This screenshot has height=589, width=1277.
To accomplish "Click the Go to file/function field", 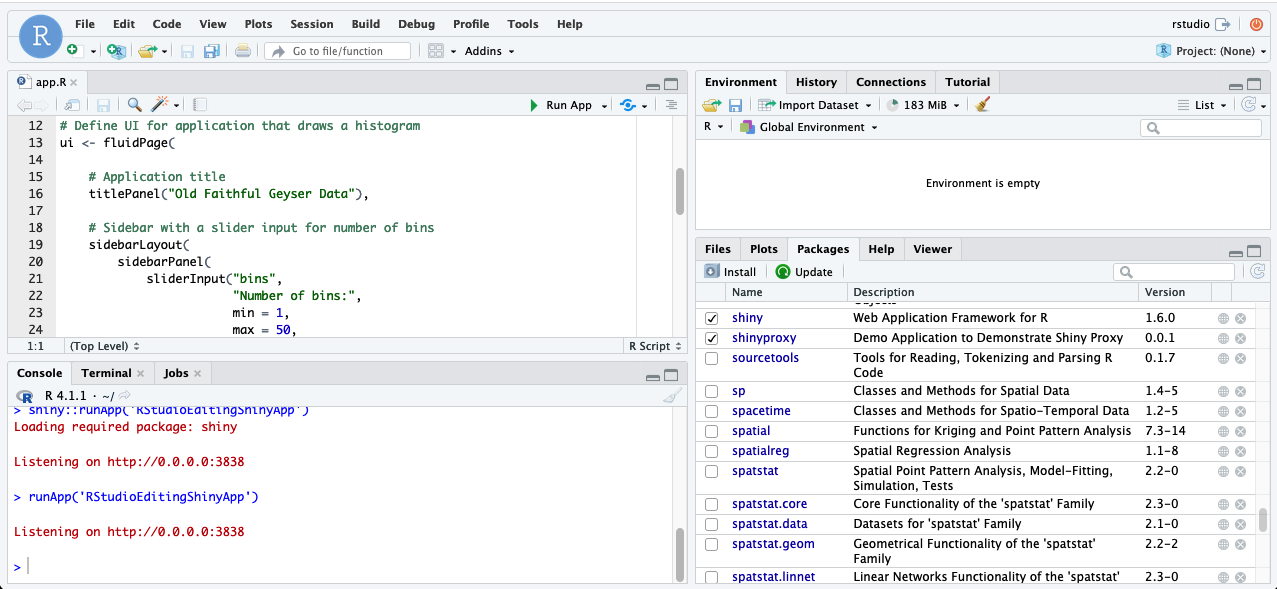I will pyautogui.click(x=340, y=51).
